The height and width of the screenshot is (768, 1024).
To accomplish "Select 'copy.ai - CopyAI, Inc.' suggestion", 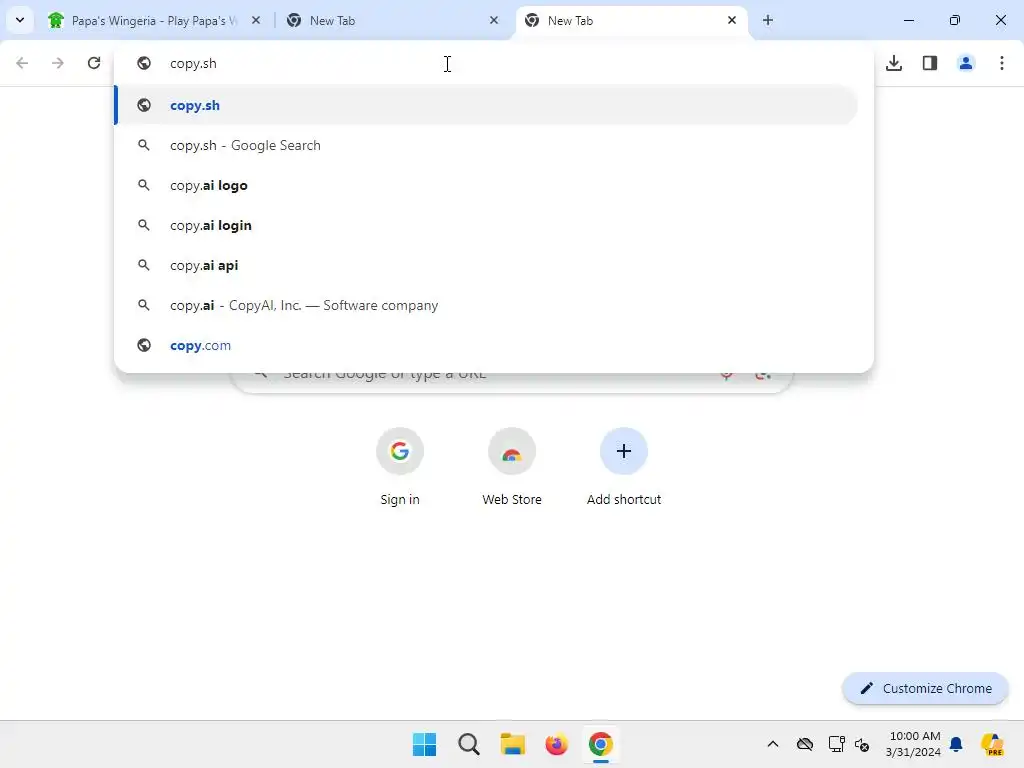I will [x=486, y=305].
